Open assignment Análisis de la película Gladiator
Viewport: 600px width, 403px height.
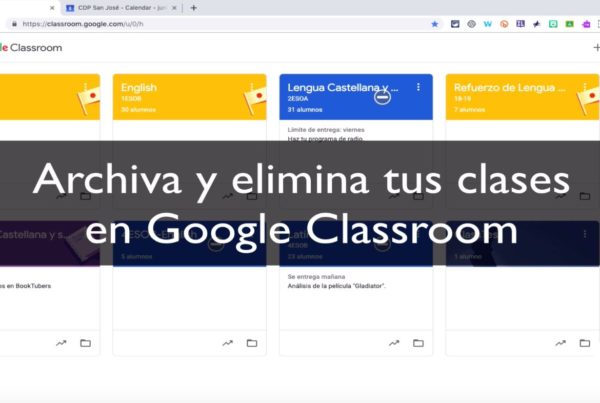coord(336,286)
